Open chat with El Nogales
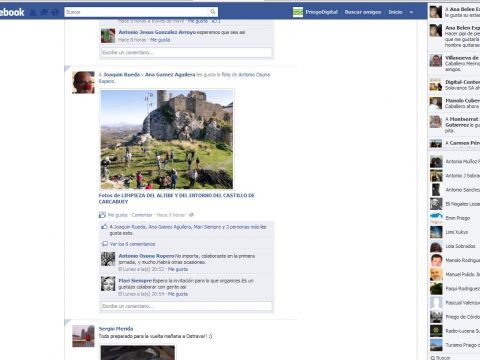 pos(455,204)
